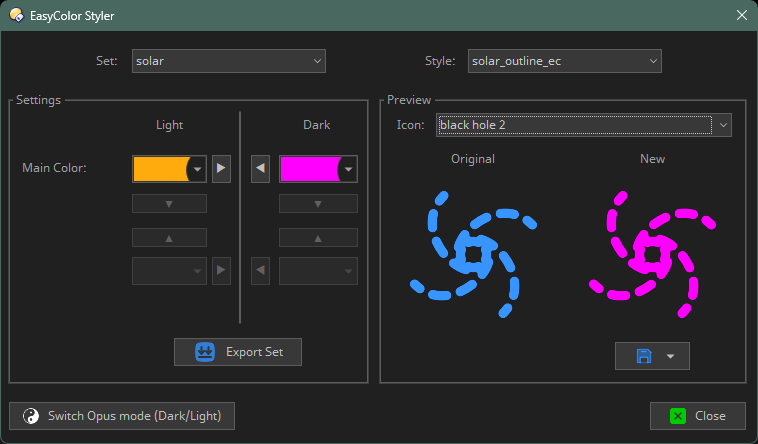Viewport: 758px width, 444px height.
Task: Open the Set dropdown showing solar
Action: coord(228,61)
